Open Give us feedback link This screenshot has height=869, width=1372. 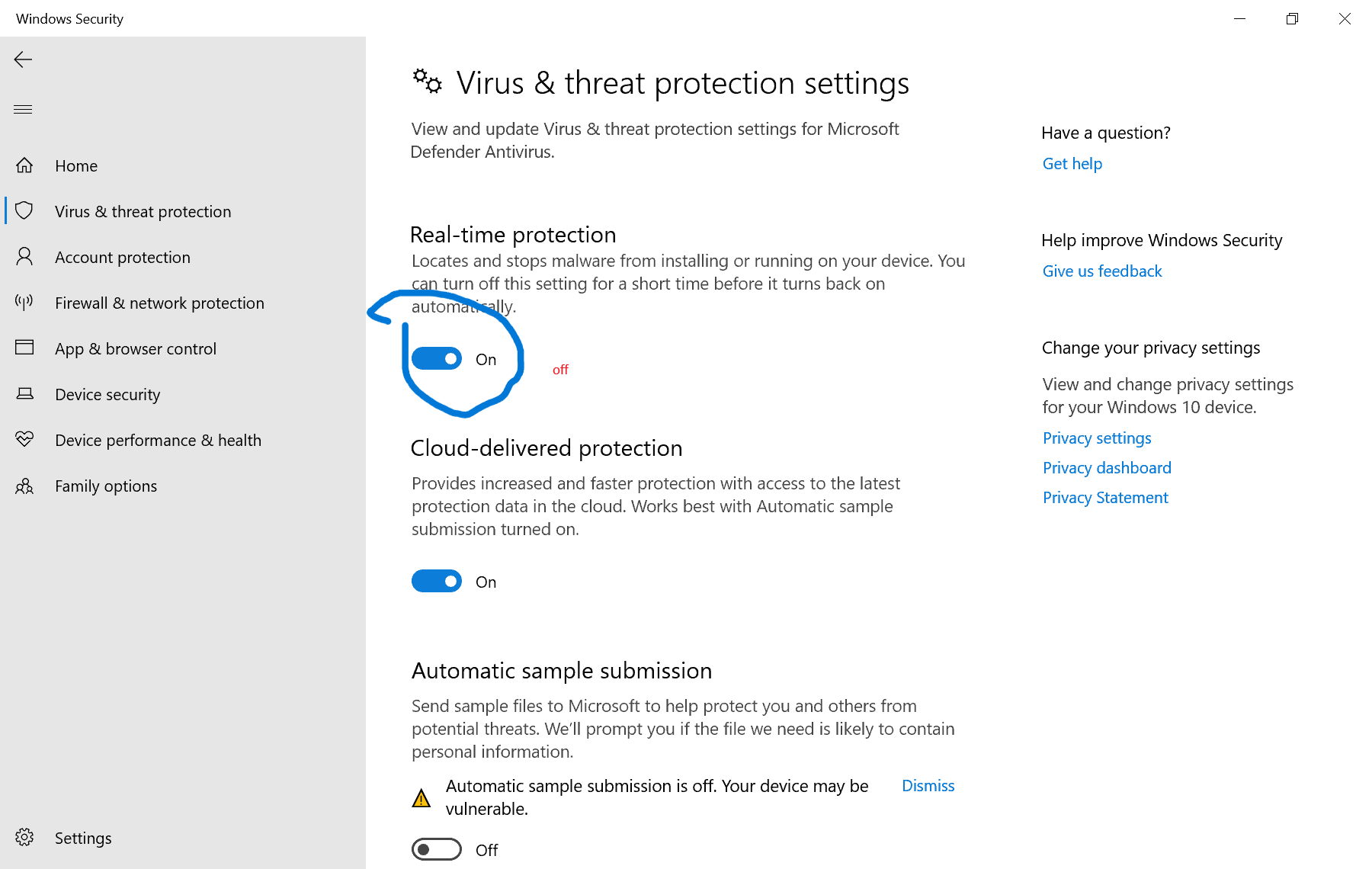click(x=1101, y=271)
